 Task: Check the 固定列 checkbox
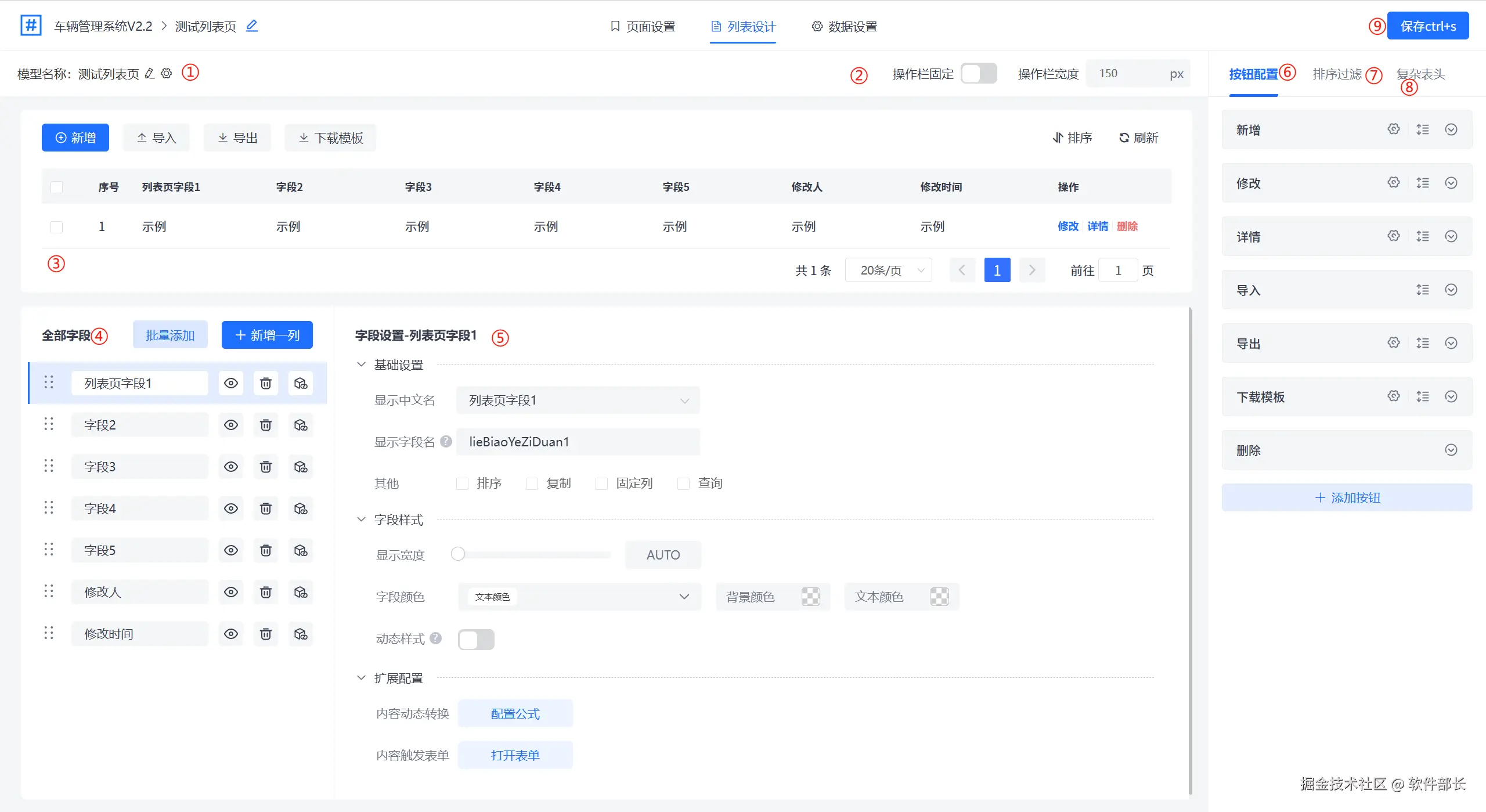602,483
